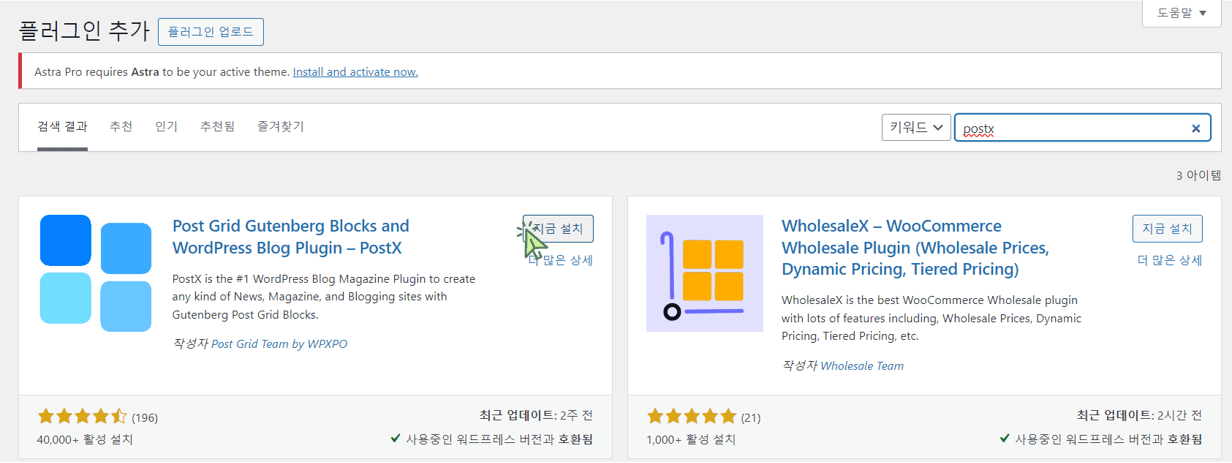Viewport: 1232px width, 463px height.
Task: Open the 도움말 help dropdown
Action: [1182, 13]
